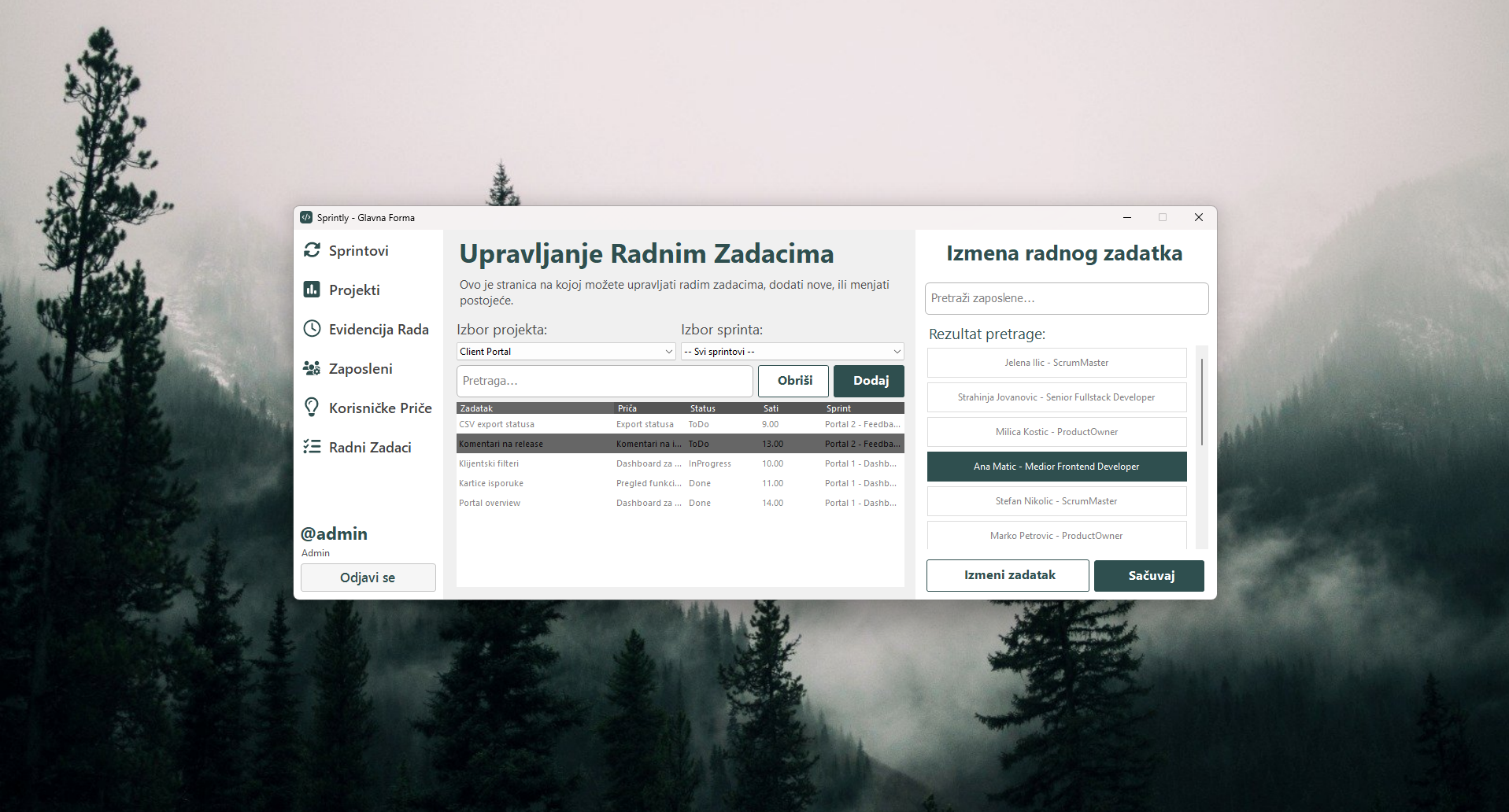Select the Komentari na release row
The width and height of the screenshot is (1509, 812).
[x=680, y=444]
